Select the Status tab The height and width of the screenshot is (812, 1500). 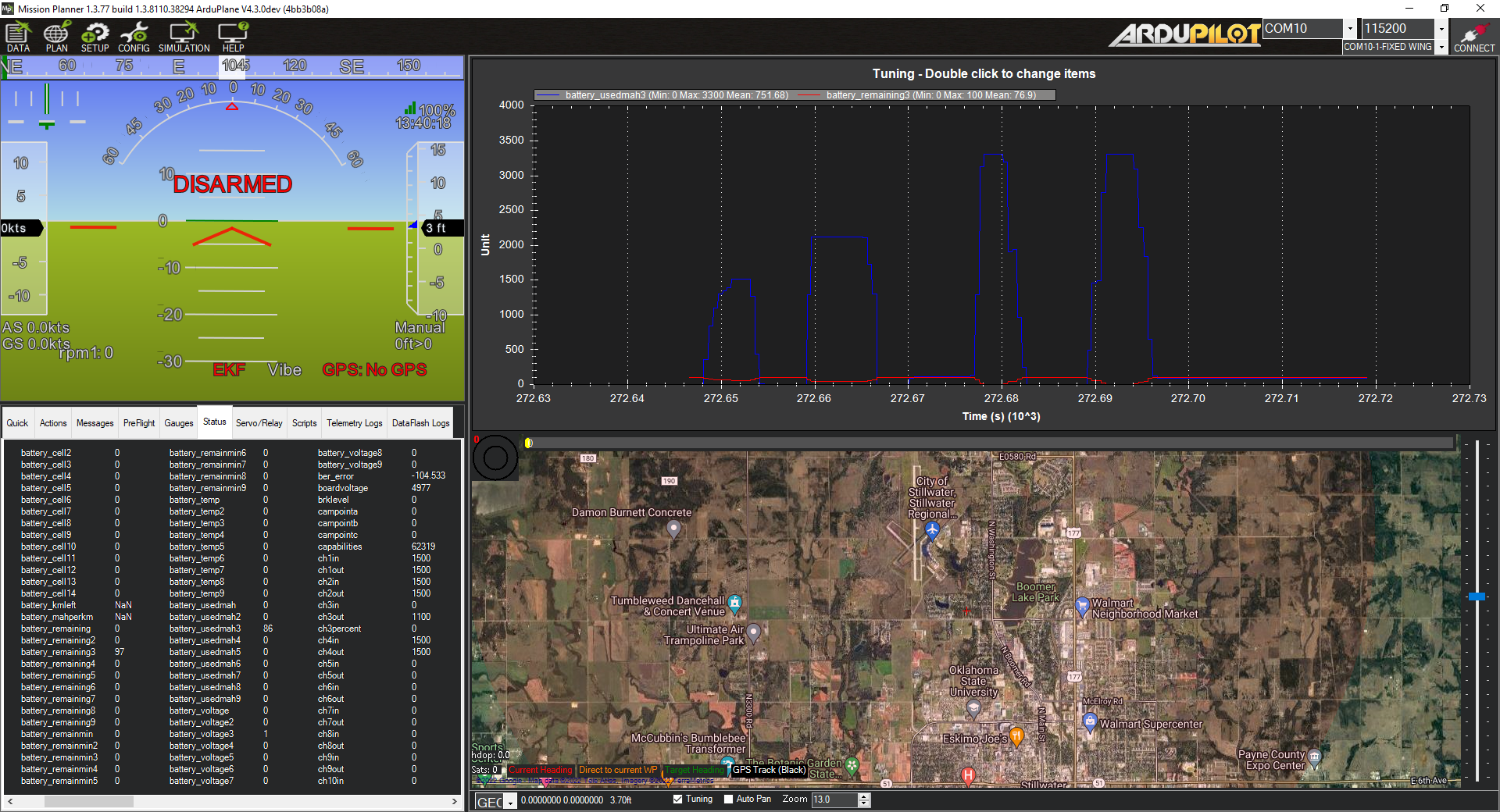pyautogui.click(x=215, y=422)
